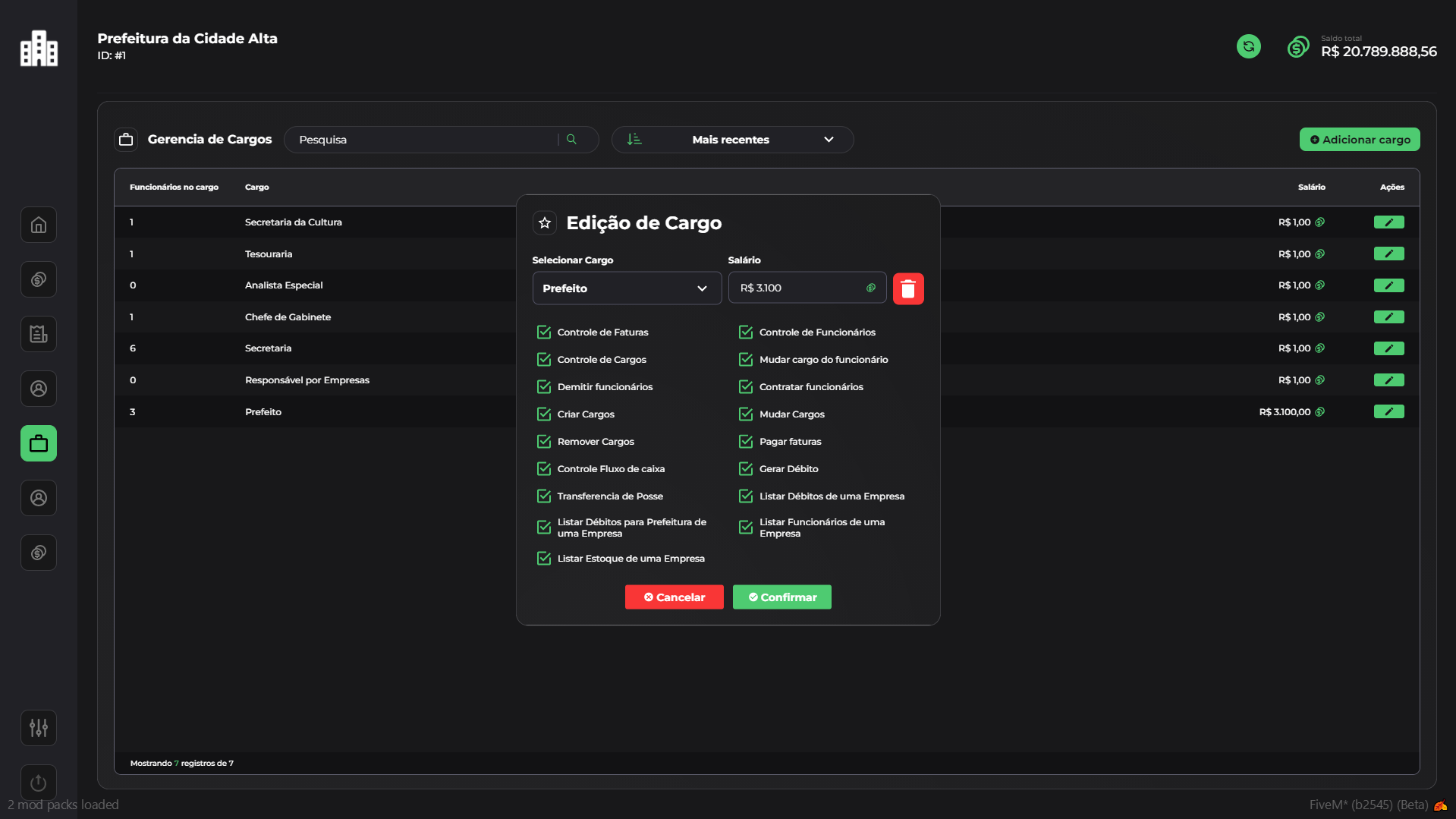Toggle Criar Cargos checkbox
Screen dimensions: 1456x819
[543, 414]
